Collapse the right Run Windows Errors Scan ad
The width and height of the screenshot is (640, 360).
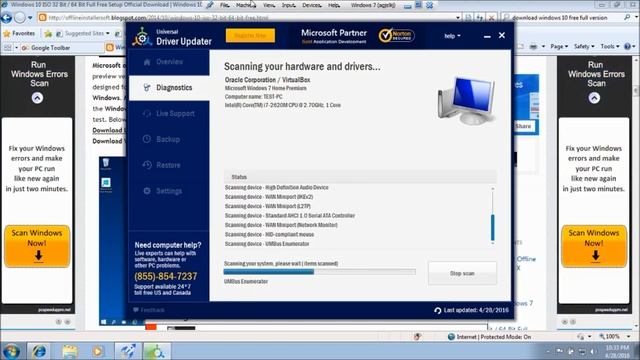(x=594, y=98)
